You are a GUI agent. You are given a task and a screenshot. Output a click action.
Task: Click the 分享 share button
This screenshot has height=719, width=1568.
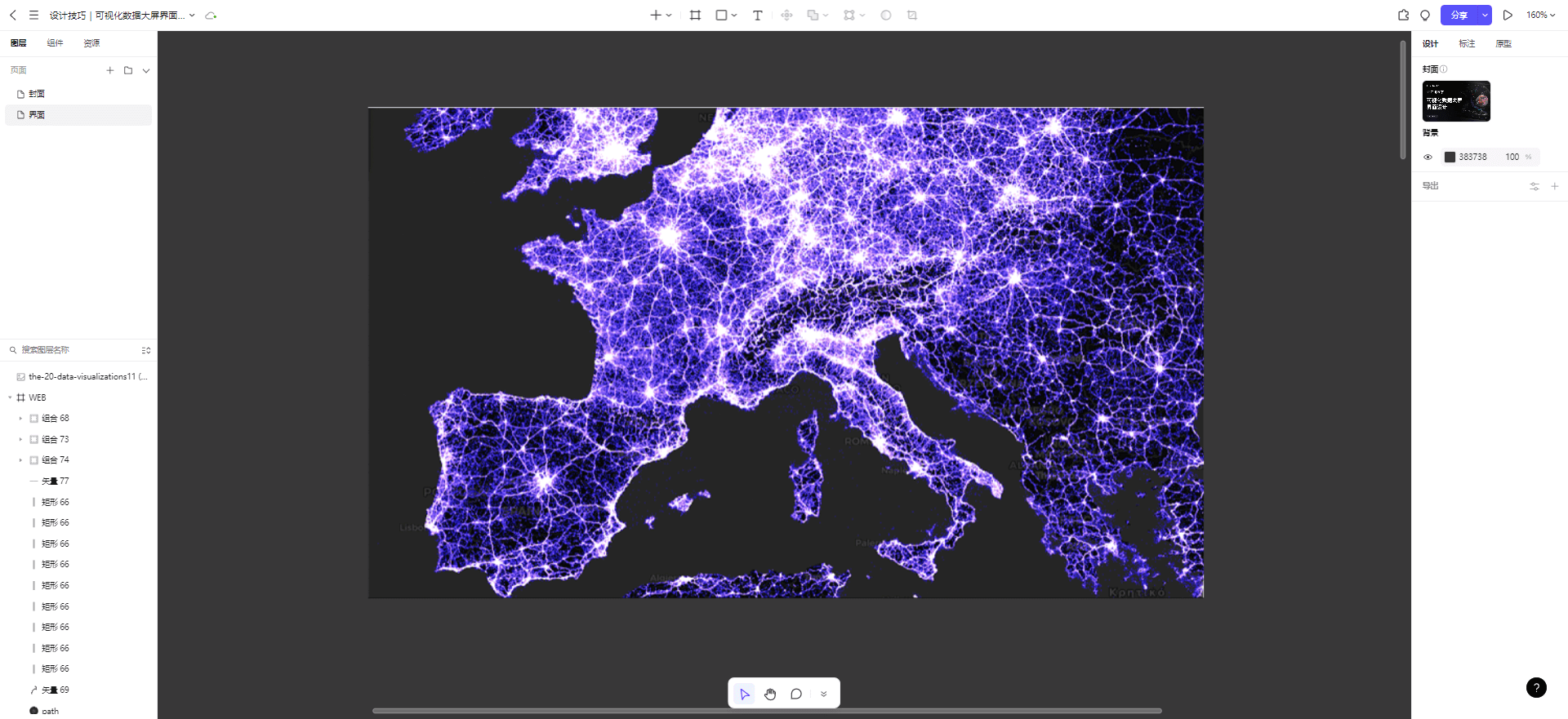coord(1459,15)
